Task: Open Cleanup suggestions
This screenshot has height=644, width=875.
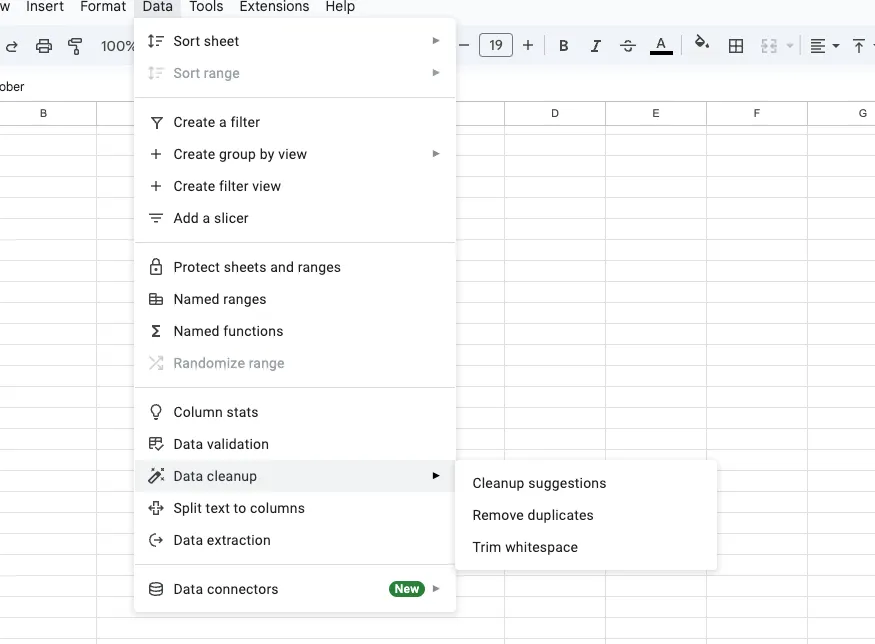Action: point(540,483)
